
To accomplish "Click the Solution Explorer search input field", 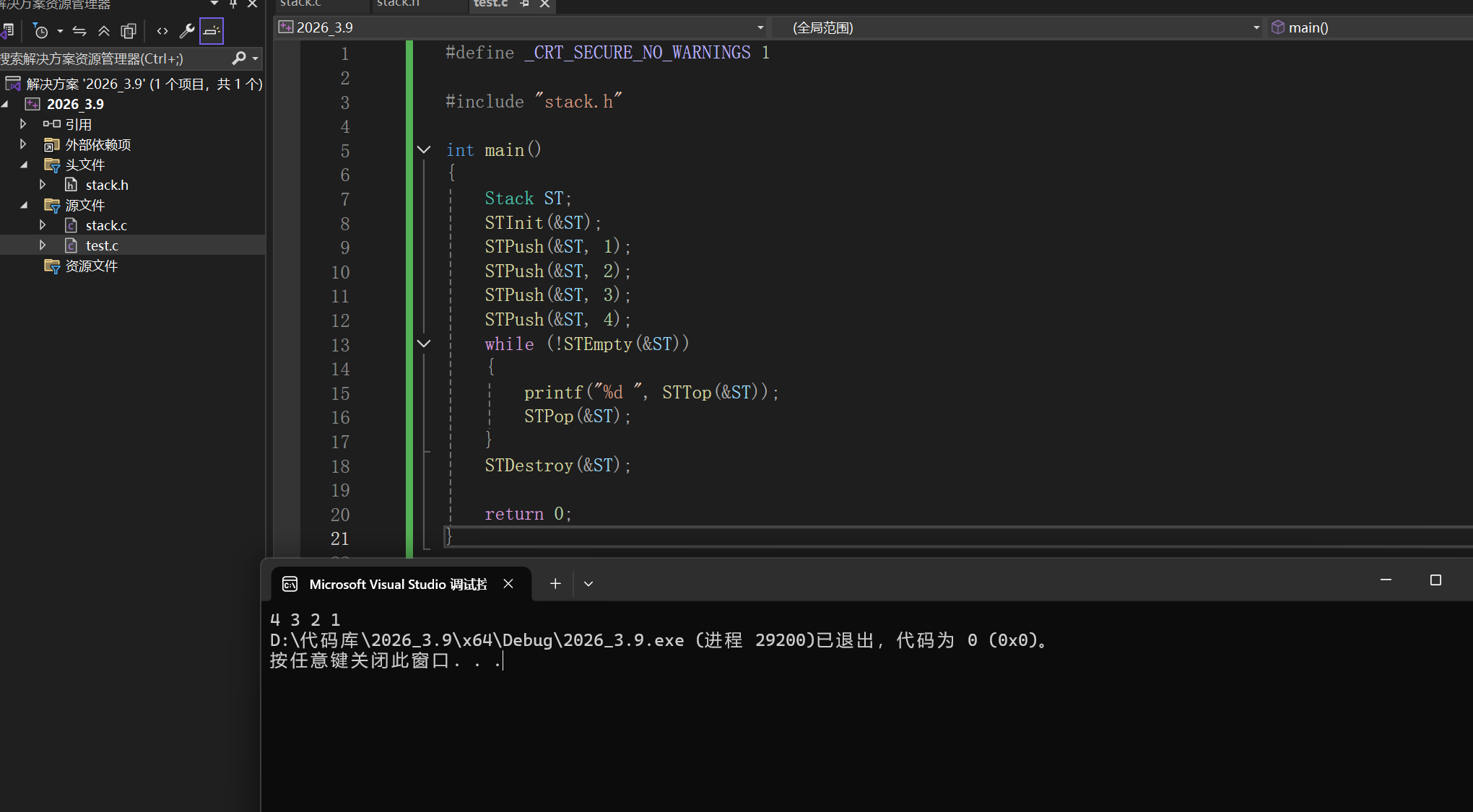I will click(108, 58).
